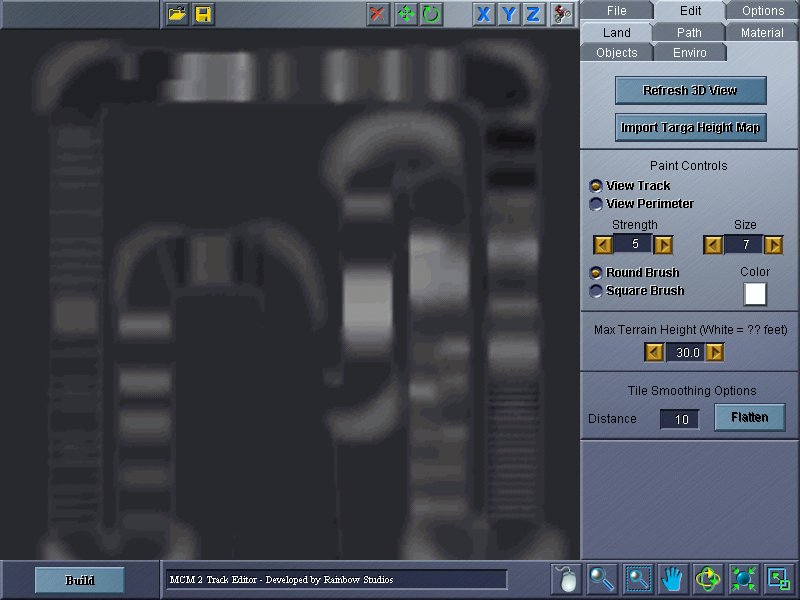Image resolution: width=800 pixels, height=600 pixels.
Task: Decrease brush Strength with left arrow
Action: (x=603, y=245)
